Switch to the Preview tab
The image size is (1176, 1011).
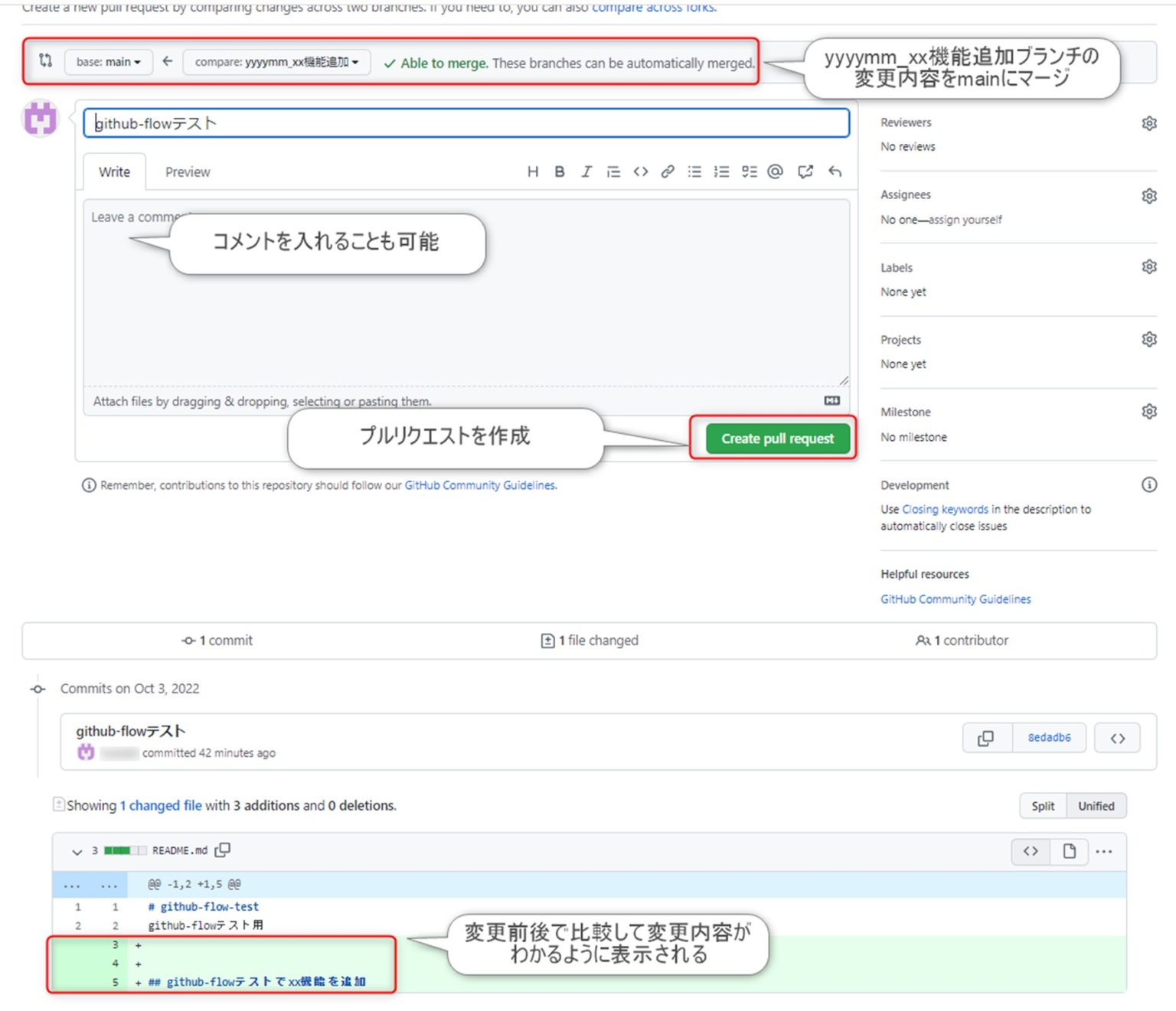point(187,171)
